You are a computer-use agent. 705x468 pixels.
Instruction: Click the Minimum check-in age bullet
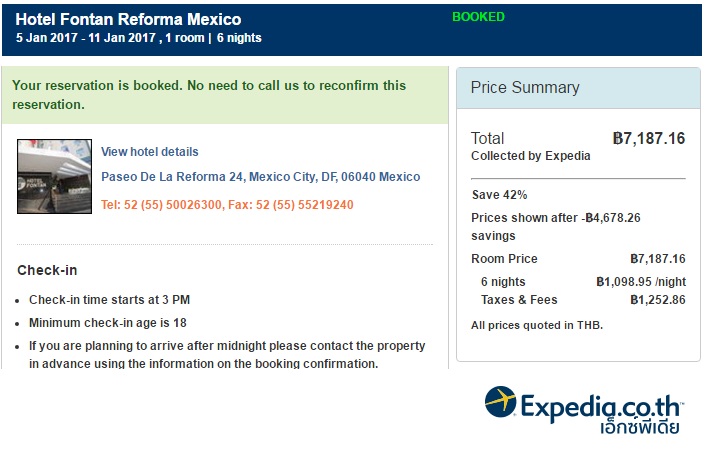pos(108,323)
